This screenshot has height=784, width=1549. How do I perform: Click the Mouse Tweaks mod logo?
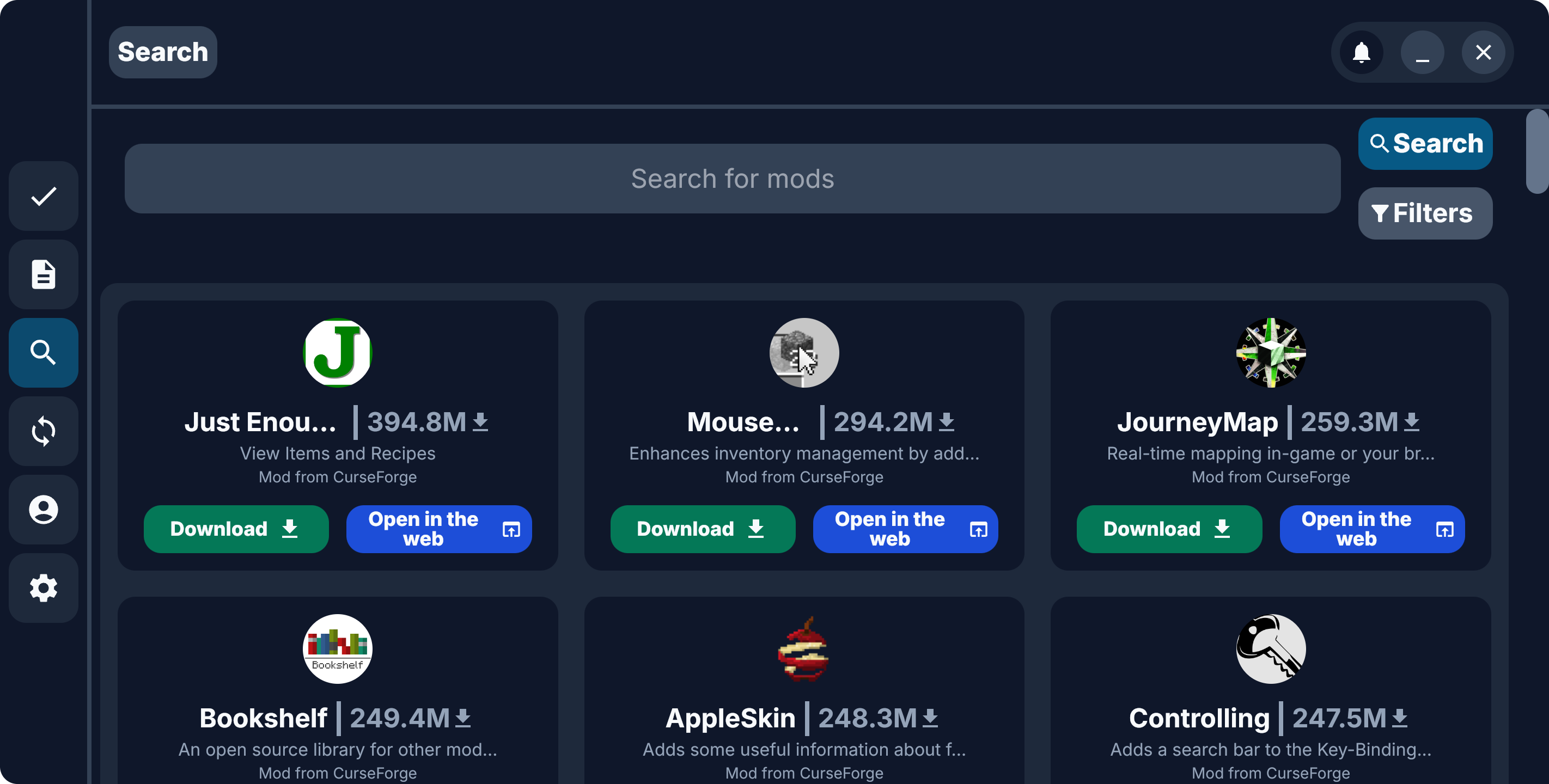tap(804, 353)
